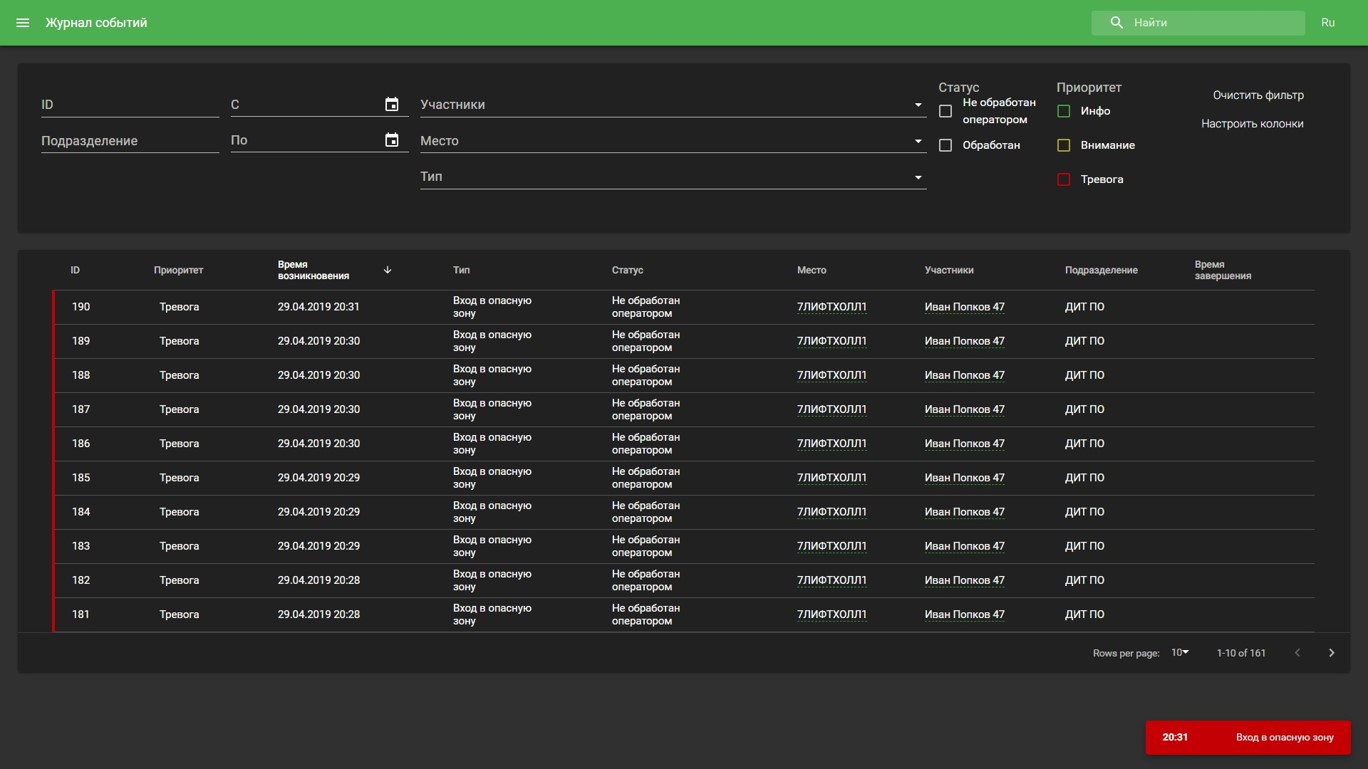The width and height of the screenshot is (1368, 769).
Task: Sort by the Время возникновения column header
Action: [314, 270]
